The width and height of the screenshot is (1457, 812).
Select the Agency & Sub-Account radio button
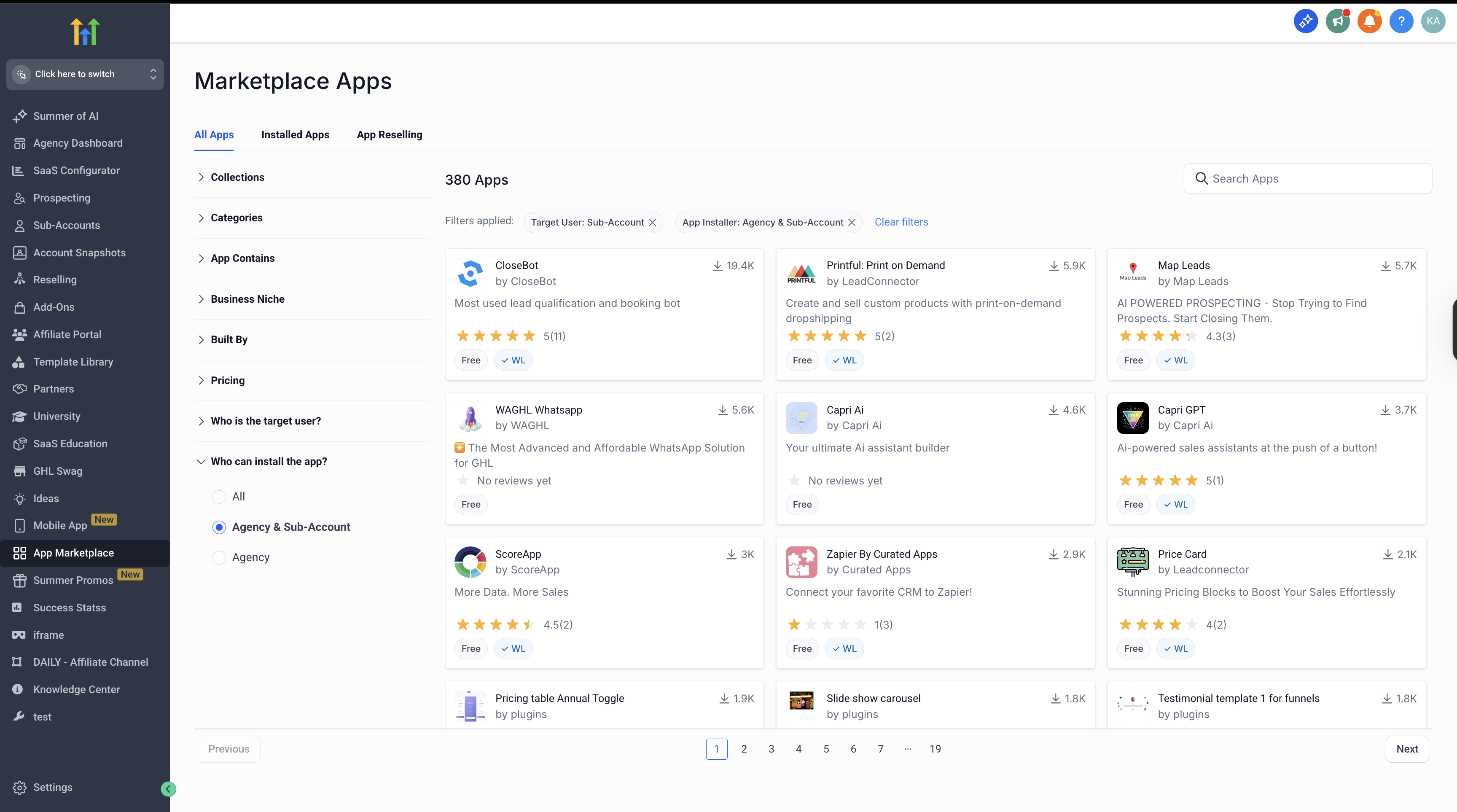pos(219,527)
